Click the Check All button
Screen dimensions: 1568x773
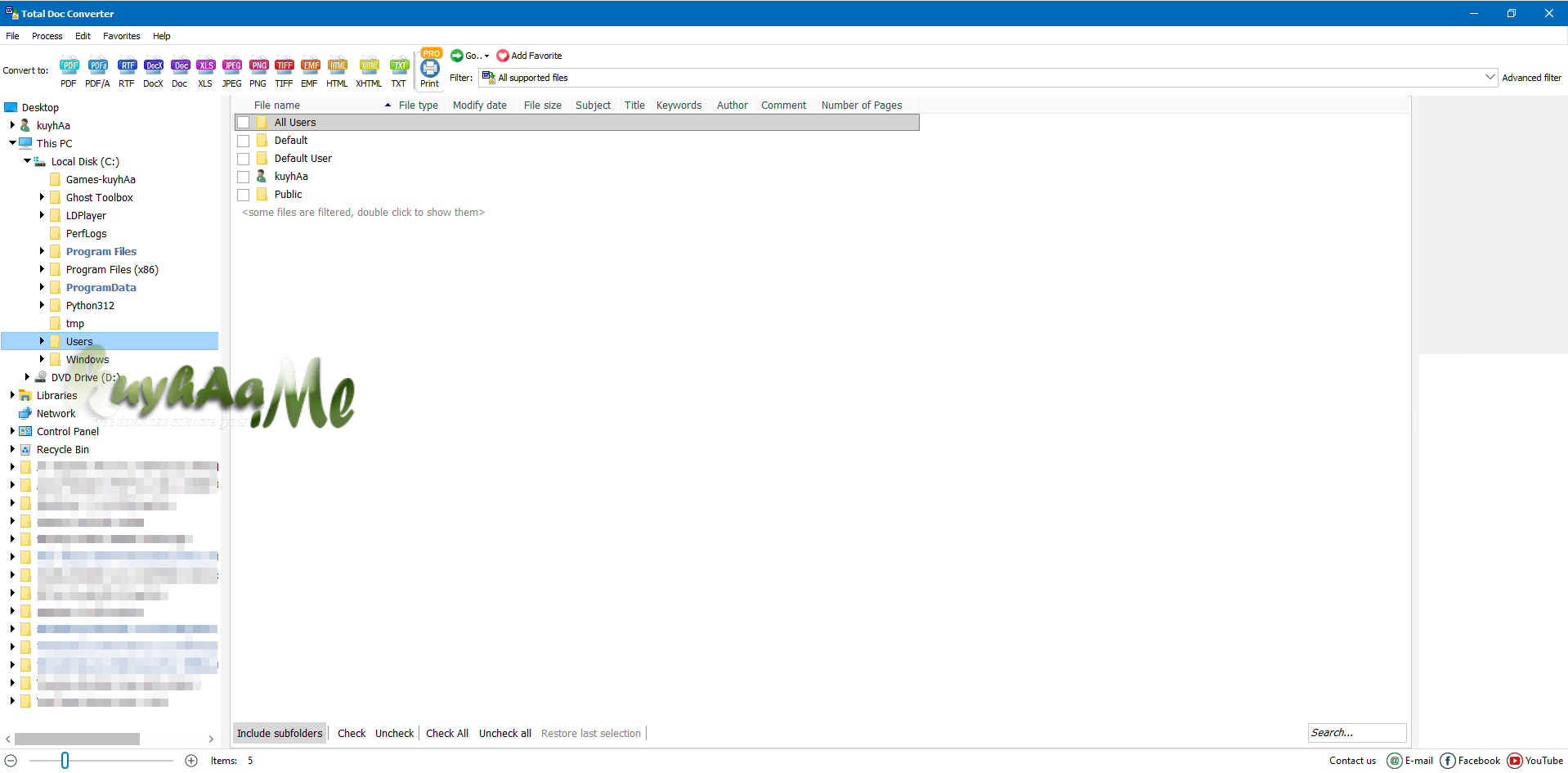coord(447,734)
